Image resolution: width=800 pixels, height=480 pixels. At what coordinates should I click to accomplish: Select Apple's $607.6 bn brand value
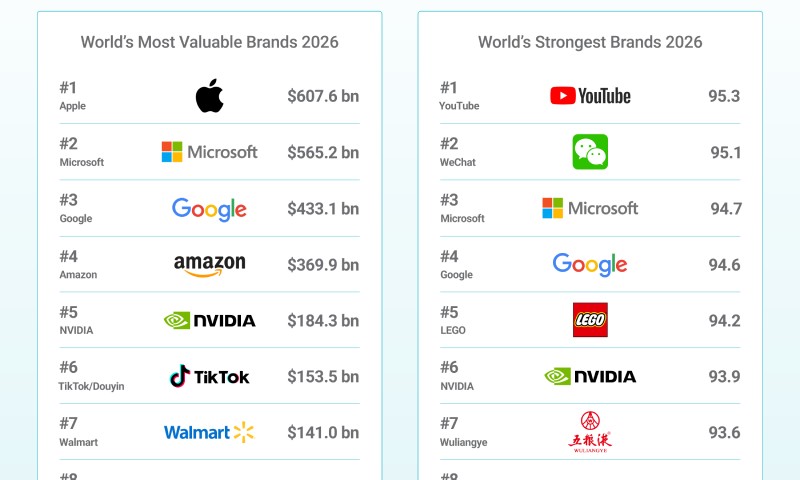click(x=322, y=97)
